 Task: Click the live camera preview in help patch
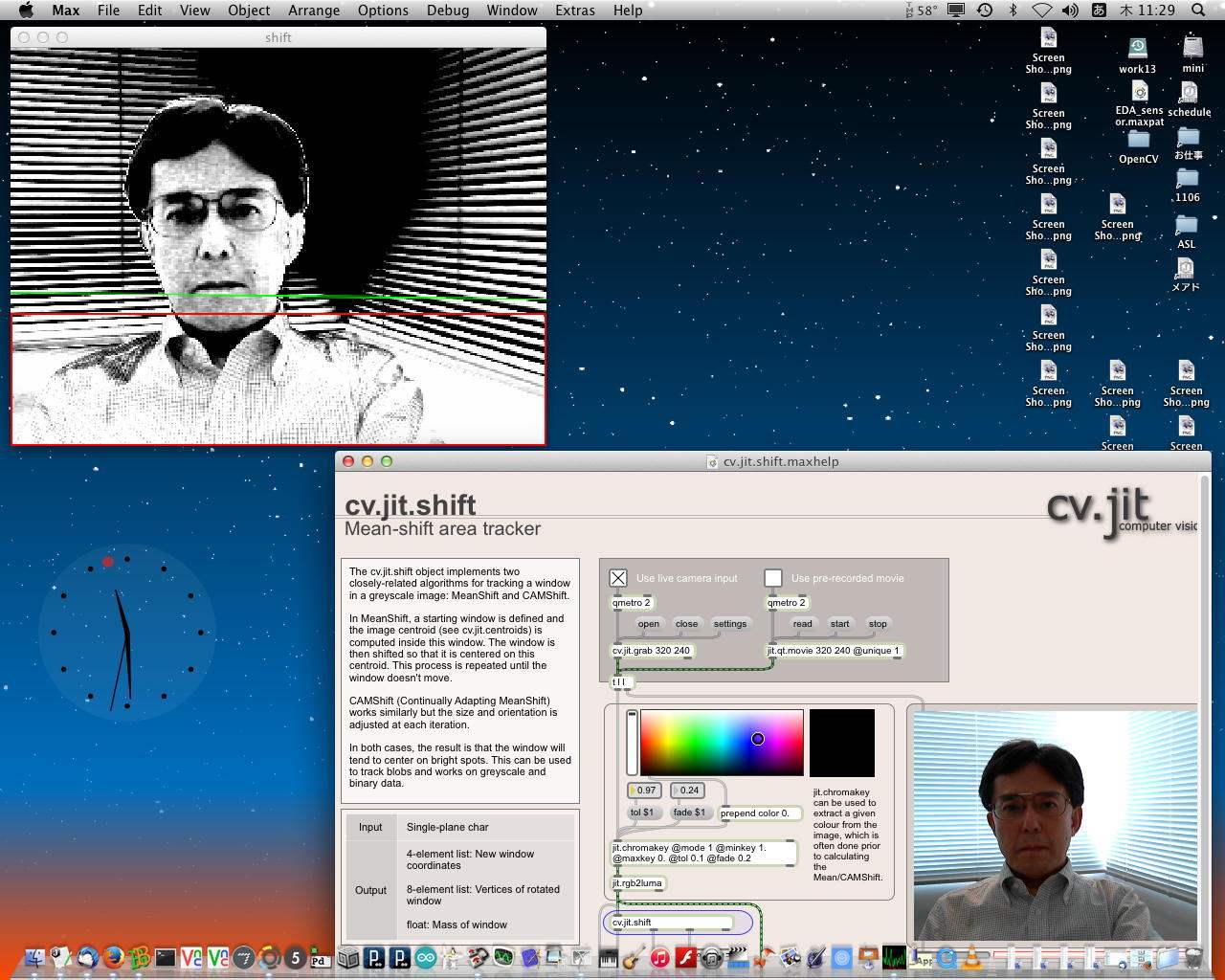pyautogui.click(x=1055, y=825)
